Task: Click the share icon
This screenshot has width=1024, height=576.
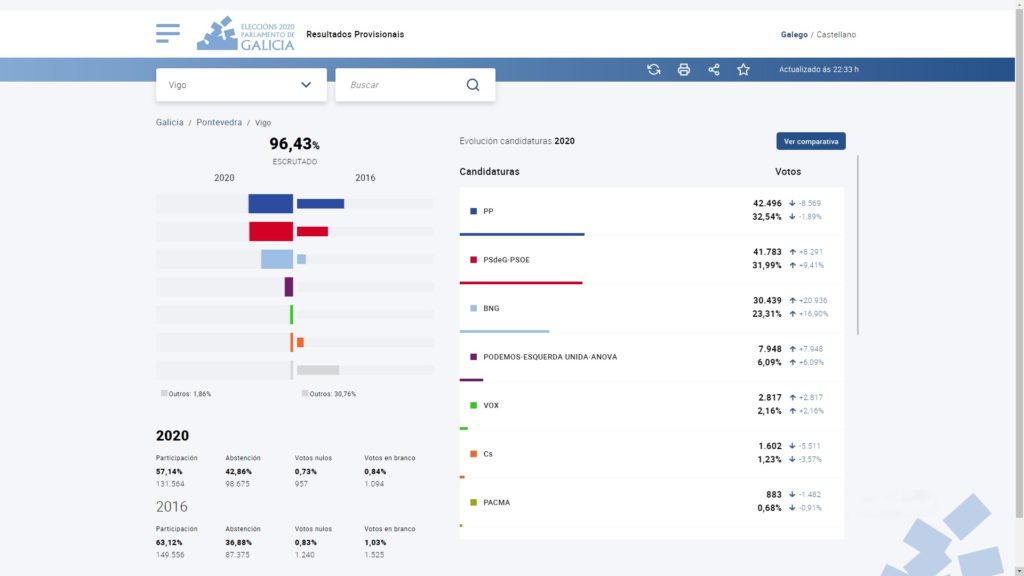Action: (x=714, y=70)
